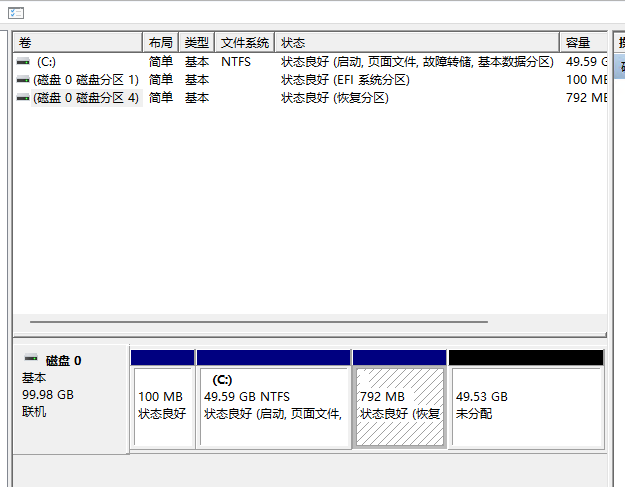Click the horizontal scrollbar in the volume list
The height and width of the screenshot is (487, 625).
260,322
